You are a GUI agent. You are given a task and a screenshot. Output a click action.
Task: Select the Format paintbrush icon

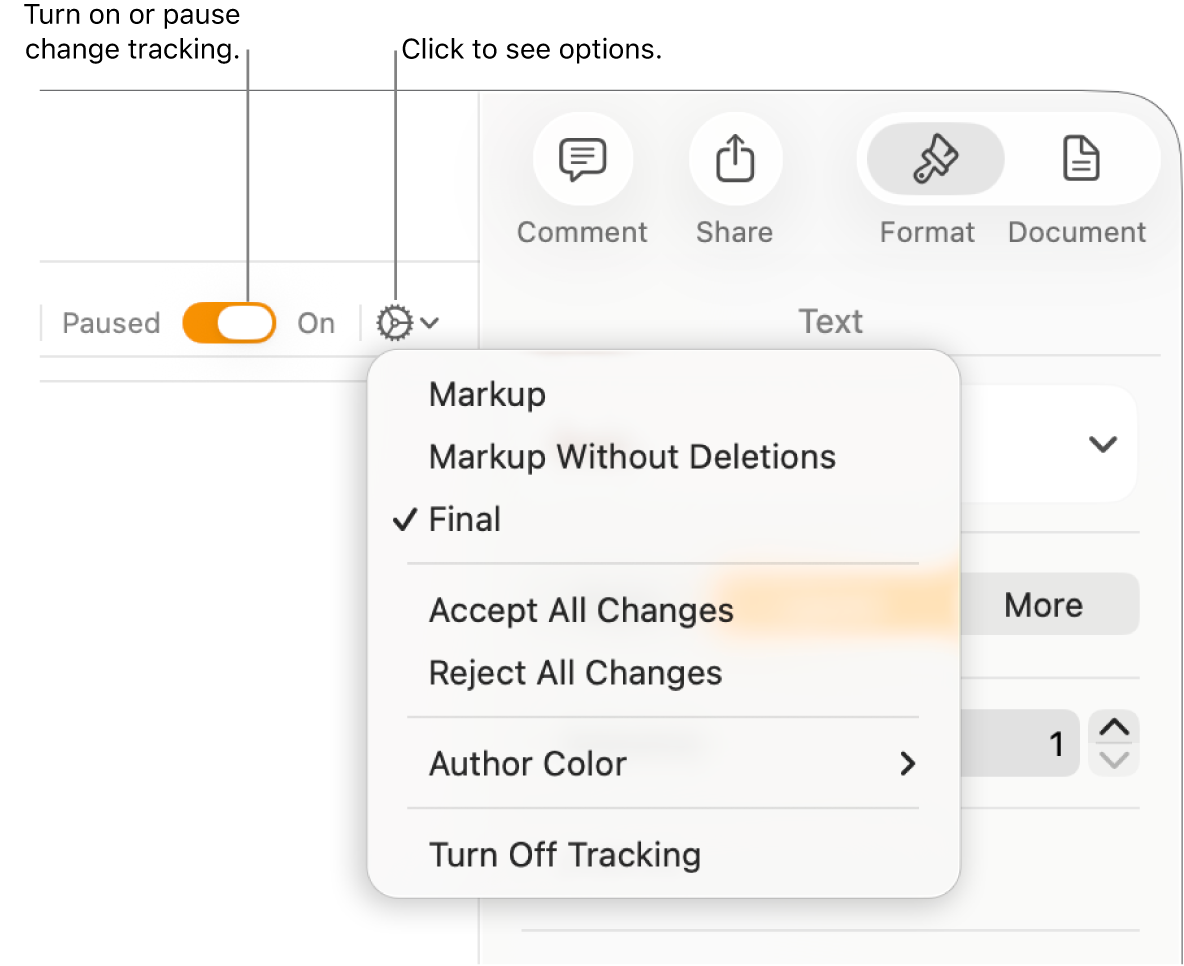931,159
